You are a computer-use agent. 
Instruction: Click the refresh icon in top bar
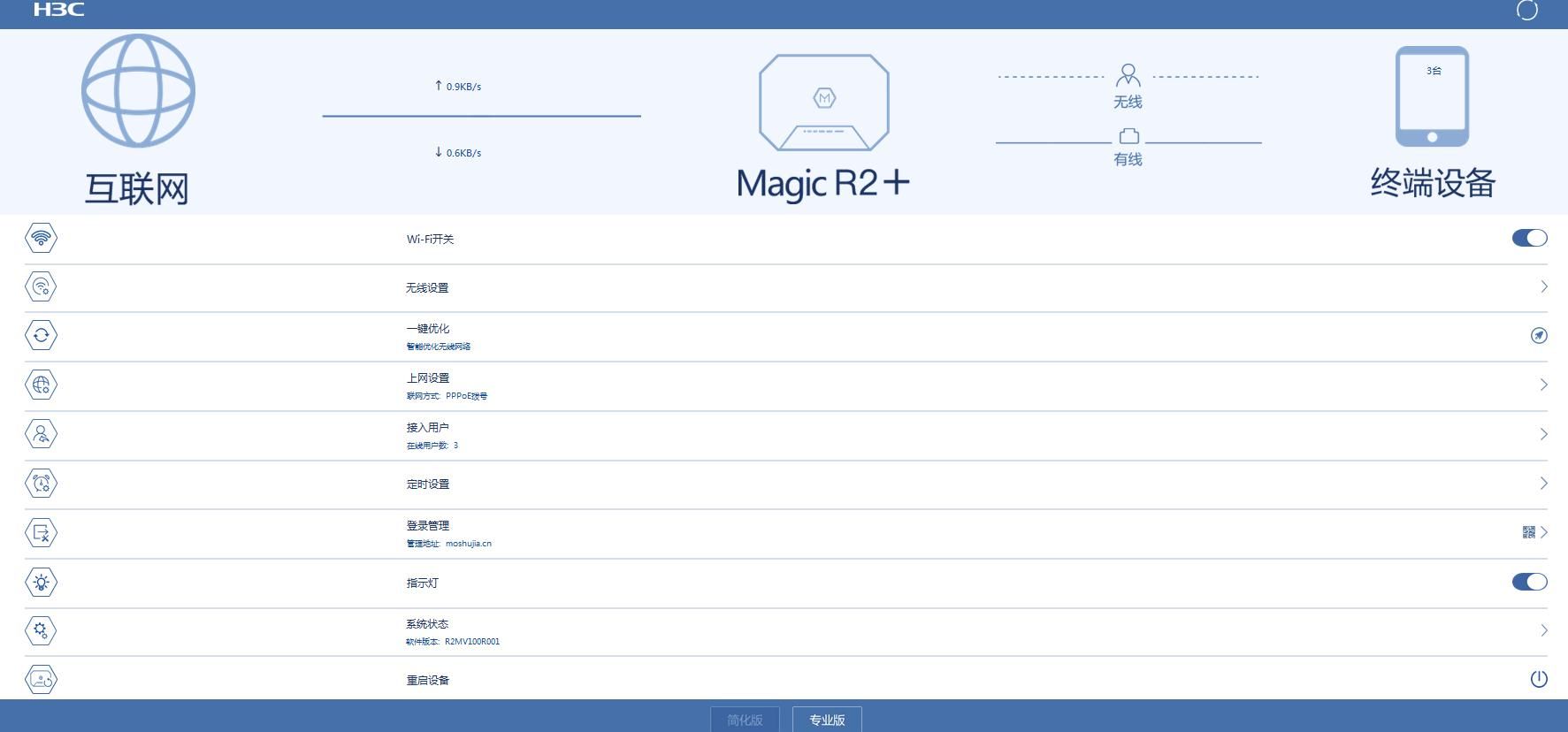click(x=1527, y=10)
